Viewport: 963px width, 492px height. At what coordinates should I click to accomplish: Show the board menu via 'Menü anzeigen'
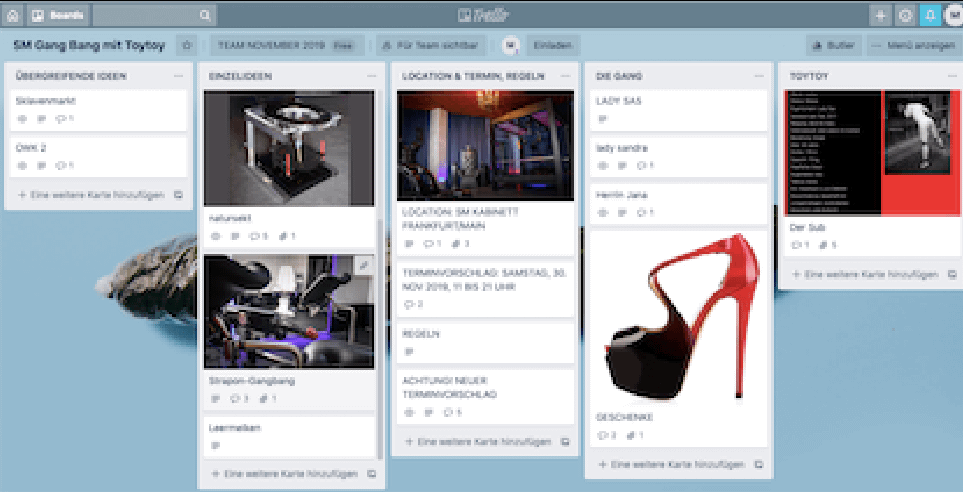point(910,45)
